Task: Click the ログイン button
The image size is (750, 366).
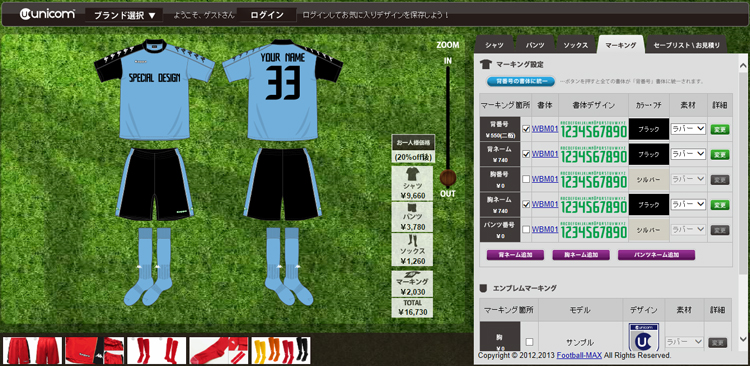Action: [x=267, y=15]
